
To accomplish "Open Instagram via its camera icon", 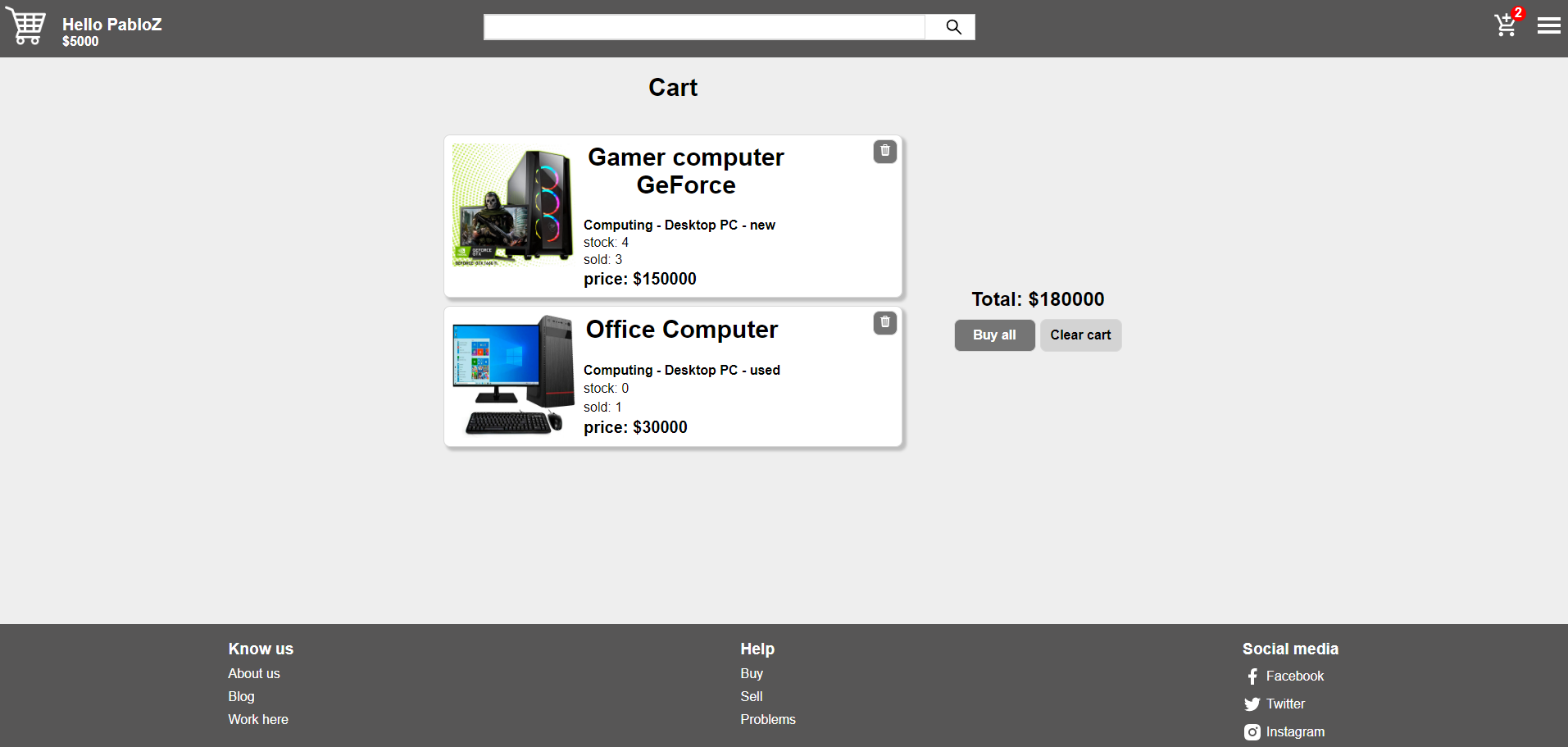I will click(1252, 731).
